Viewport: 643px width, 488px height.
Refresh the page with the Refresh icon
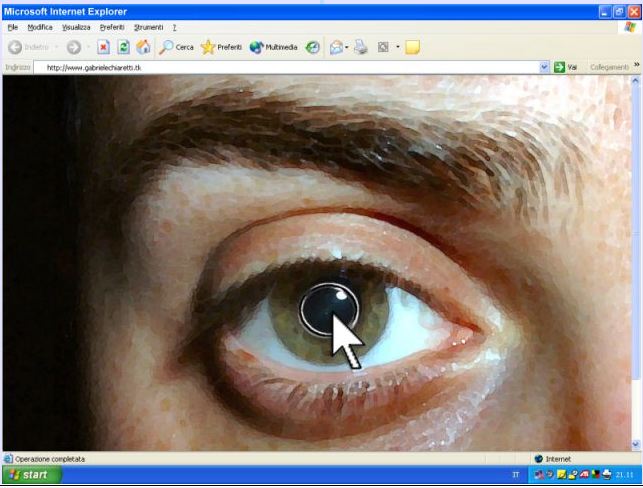[x=123, y=47]
